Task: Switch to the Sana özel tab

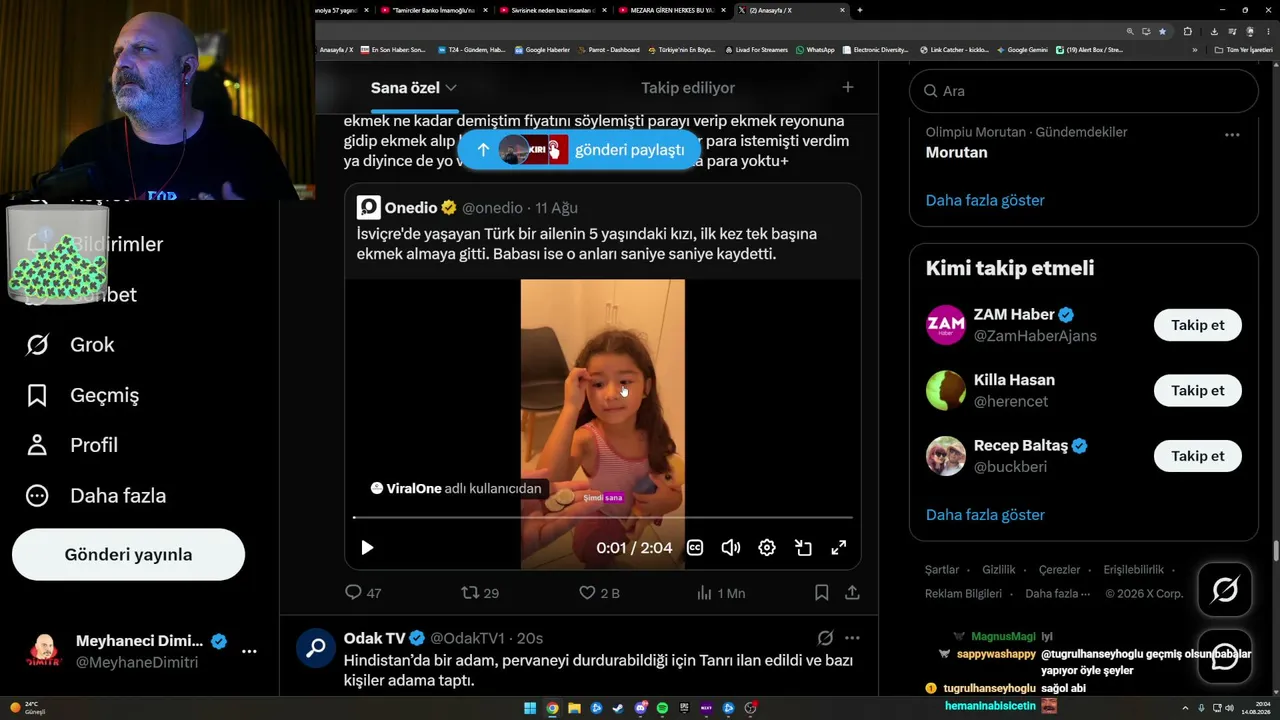Action: 405,88
